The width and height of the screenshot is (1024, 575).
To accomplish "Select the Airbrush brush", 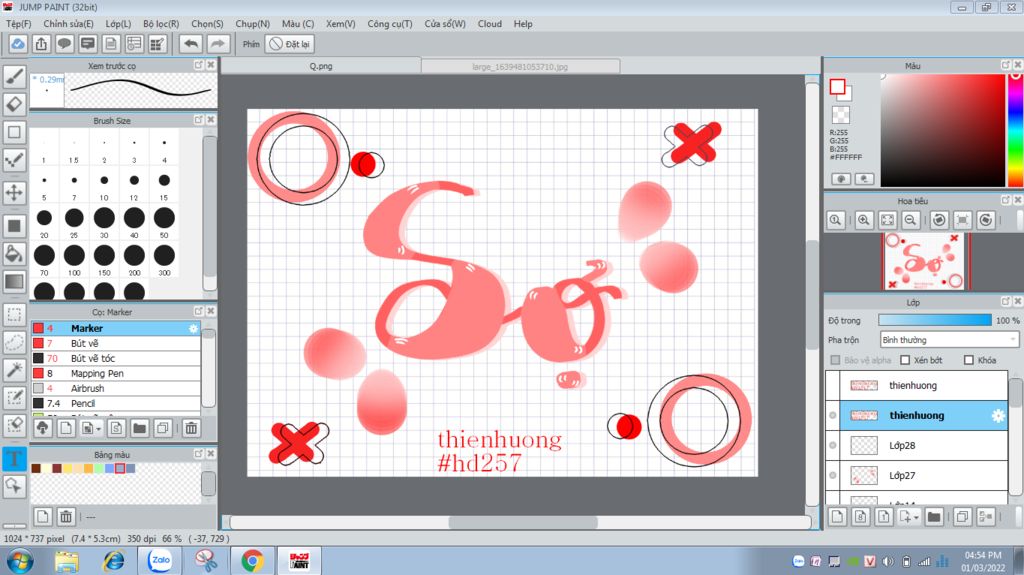I will 116,388.
